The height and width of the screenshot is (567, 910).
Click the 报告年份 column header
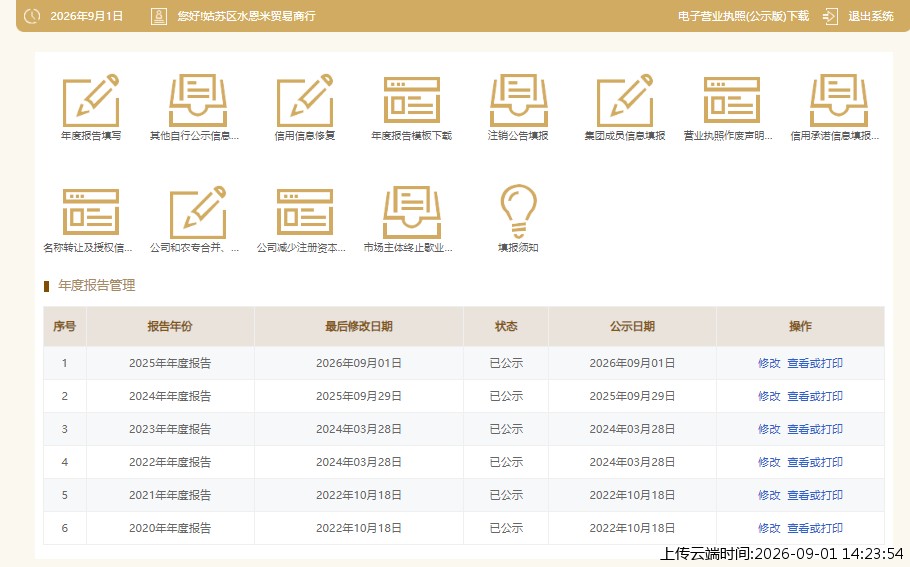coord(170,327)
